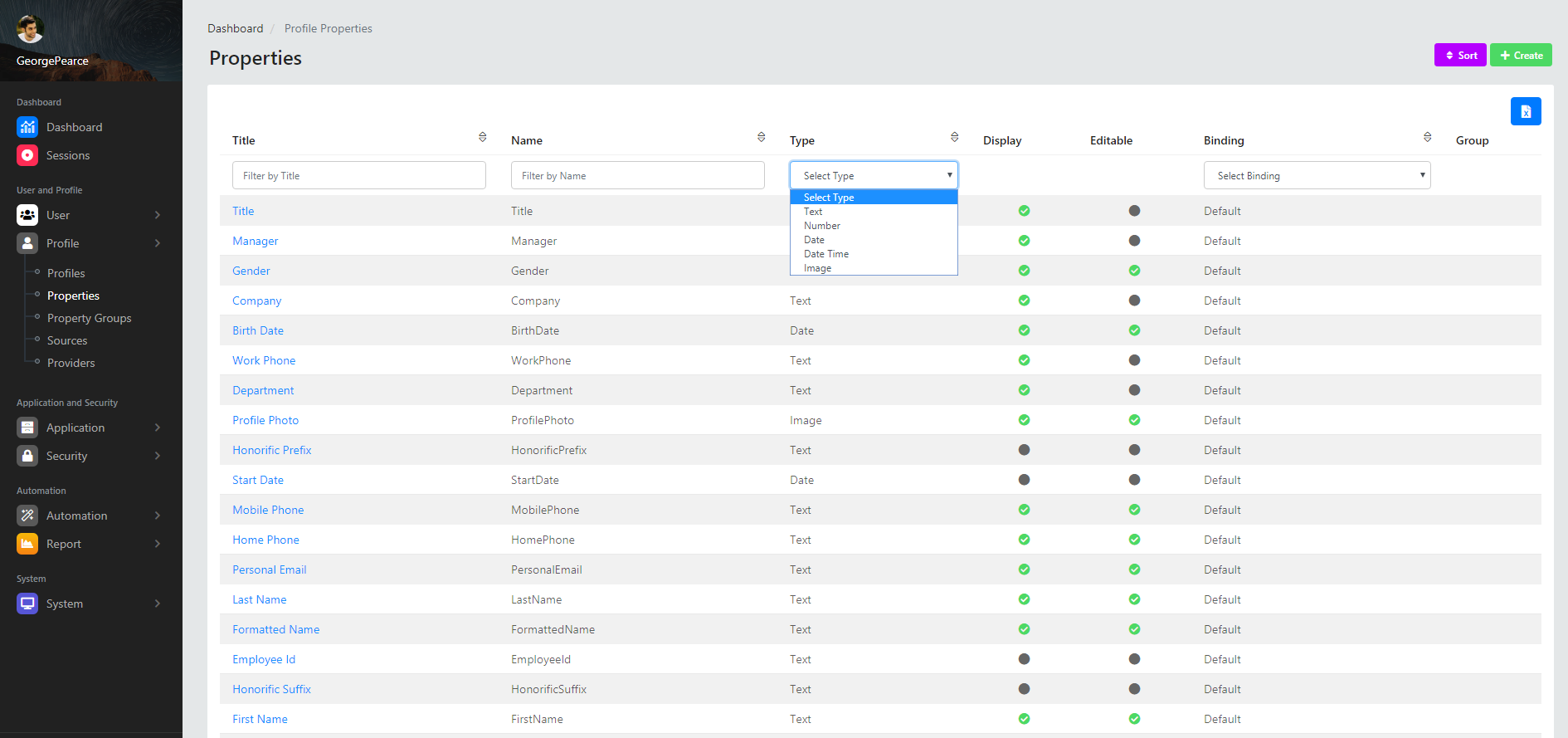The width and height of the screenshot is (1568, 738).
Task: Toggle Editable status for Company row
Action: coord(1134,301)
